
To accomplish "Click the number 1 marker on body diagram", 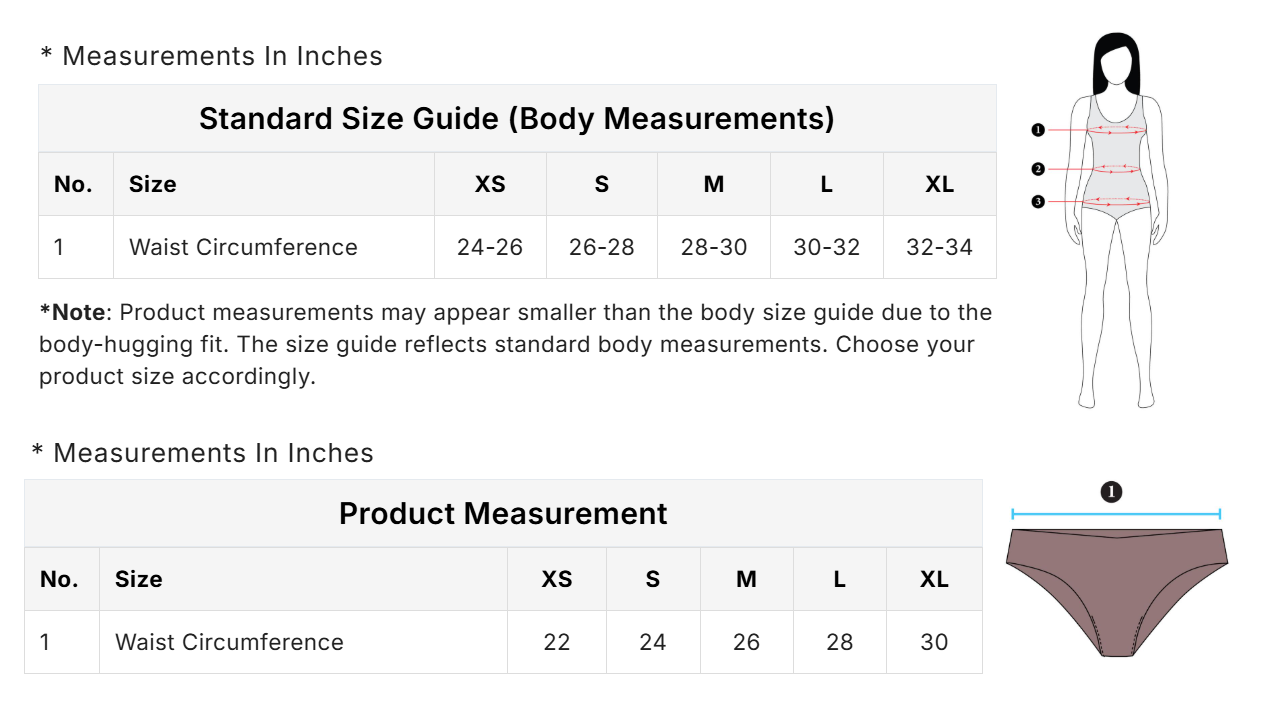I will point(1038,130).
